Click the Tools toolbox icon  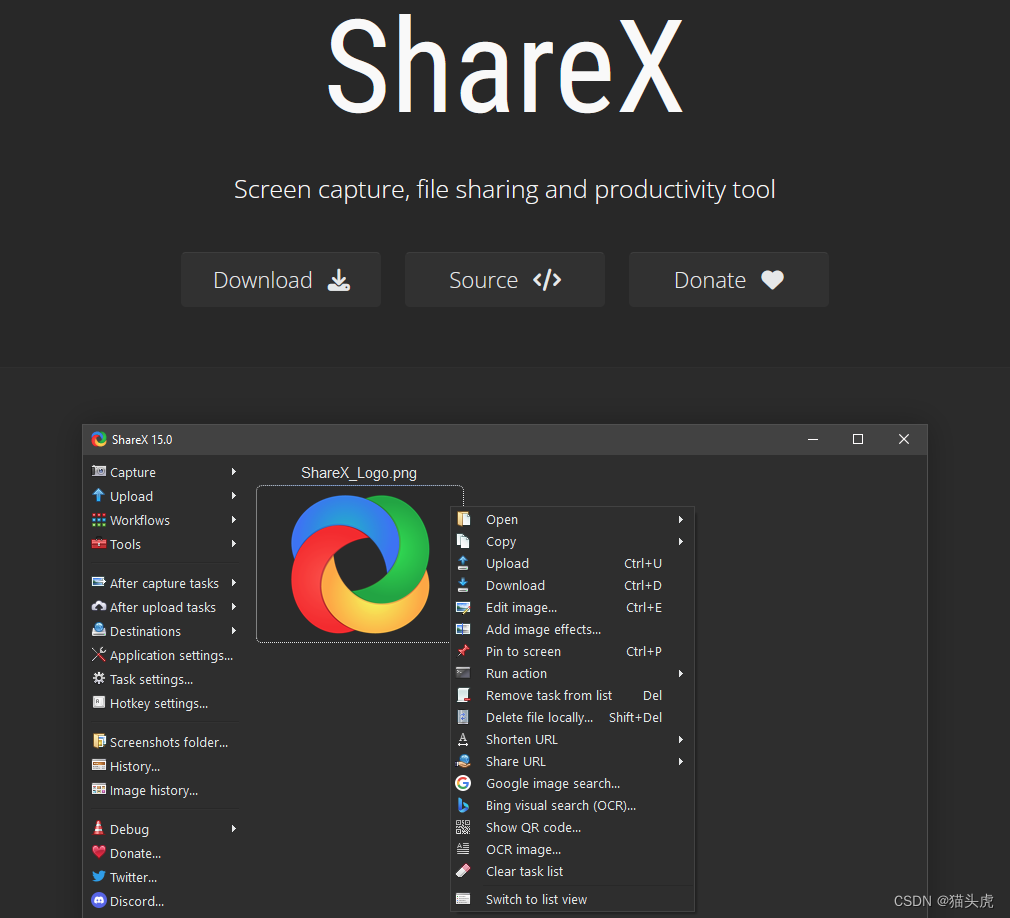[x=99, y=543]
